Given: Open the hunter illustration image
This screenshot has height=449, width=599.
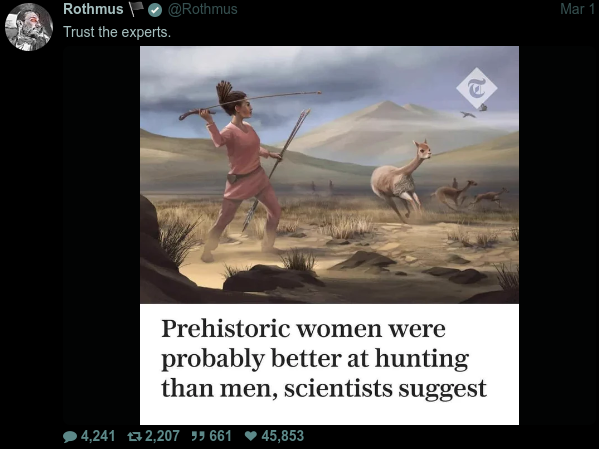Looking at the screenshot, I should click(329, 175).
